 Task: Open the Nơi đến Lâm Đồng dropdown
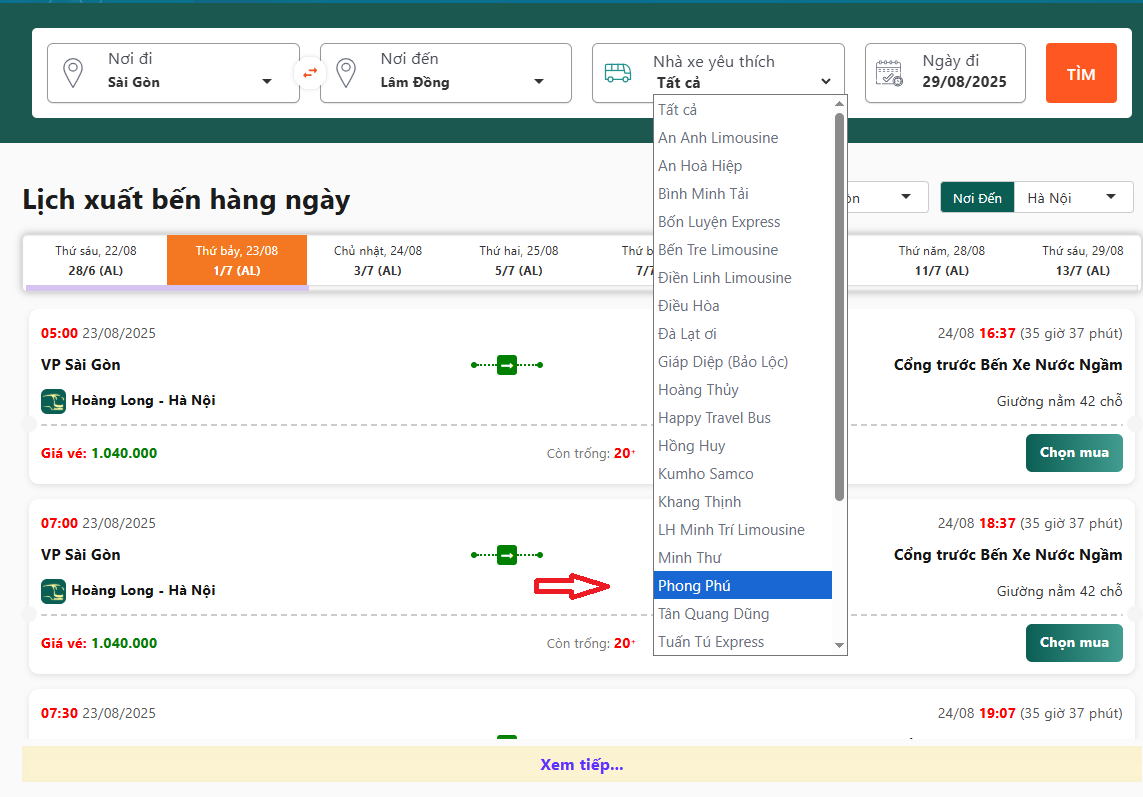[x=445, y=73]
